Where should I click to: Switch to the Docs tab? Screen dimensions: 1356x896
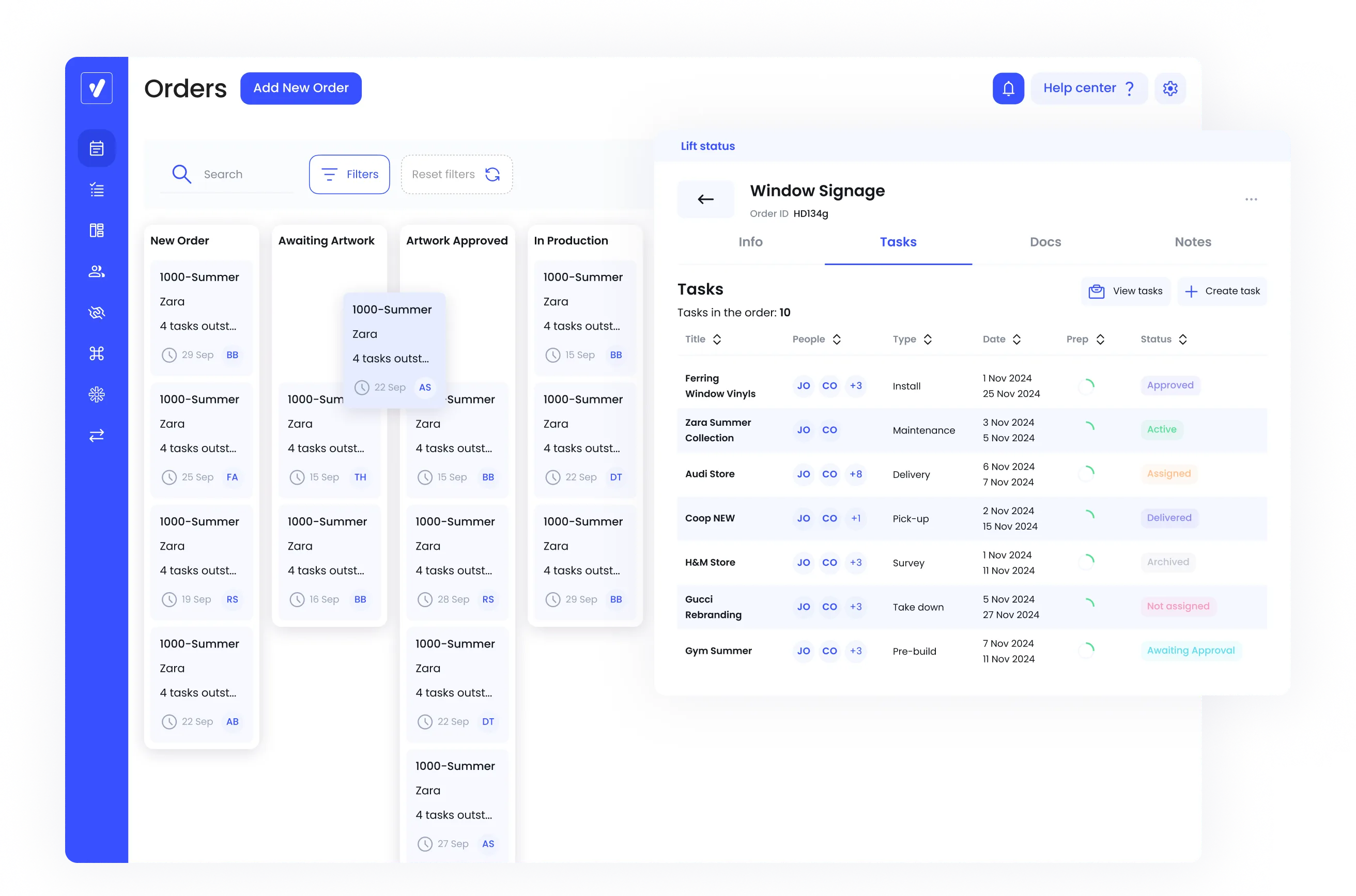pos(1045,242)
